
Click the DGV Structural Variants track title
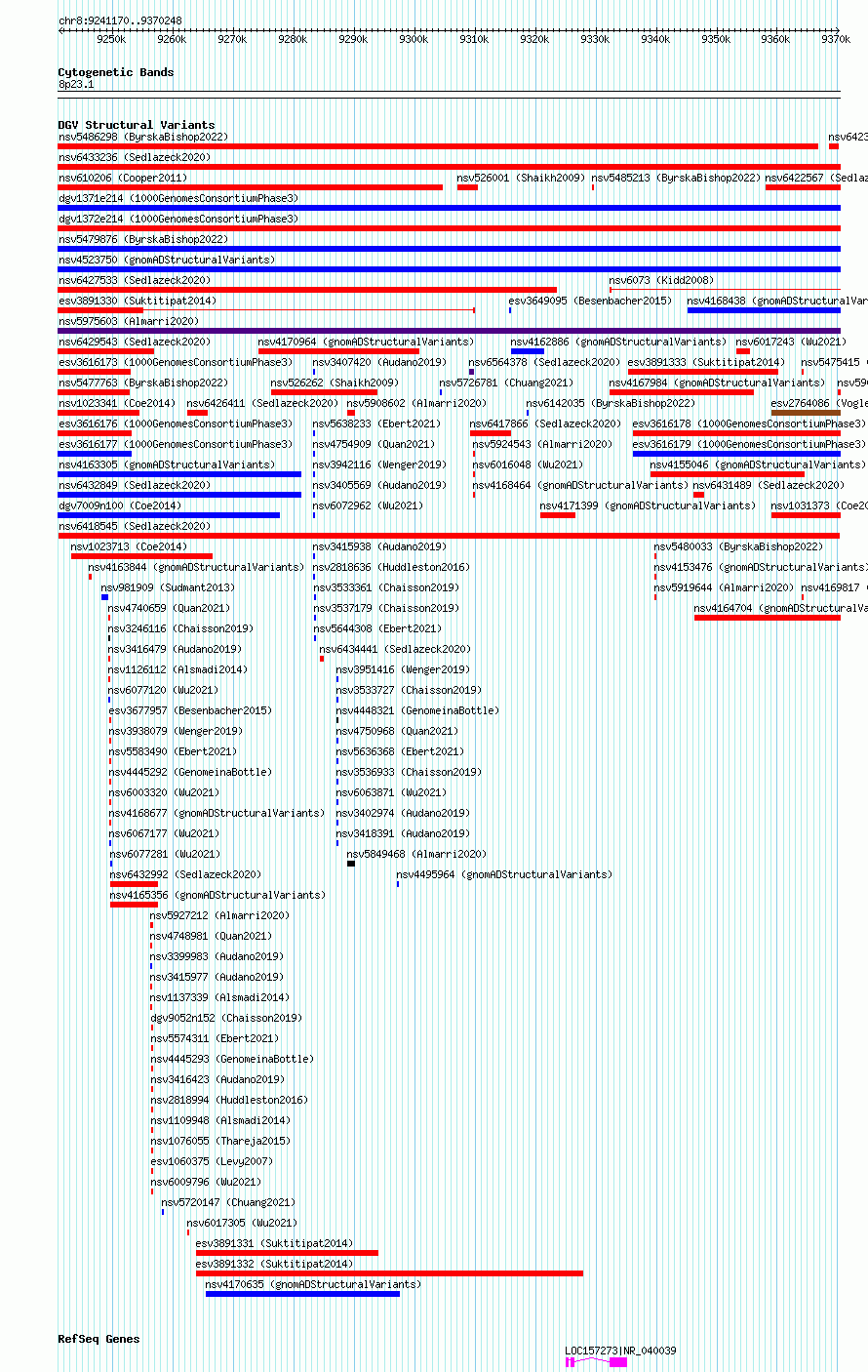[x=137, y=125]
